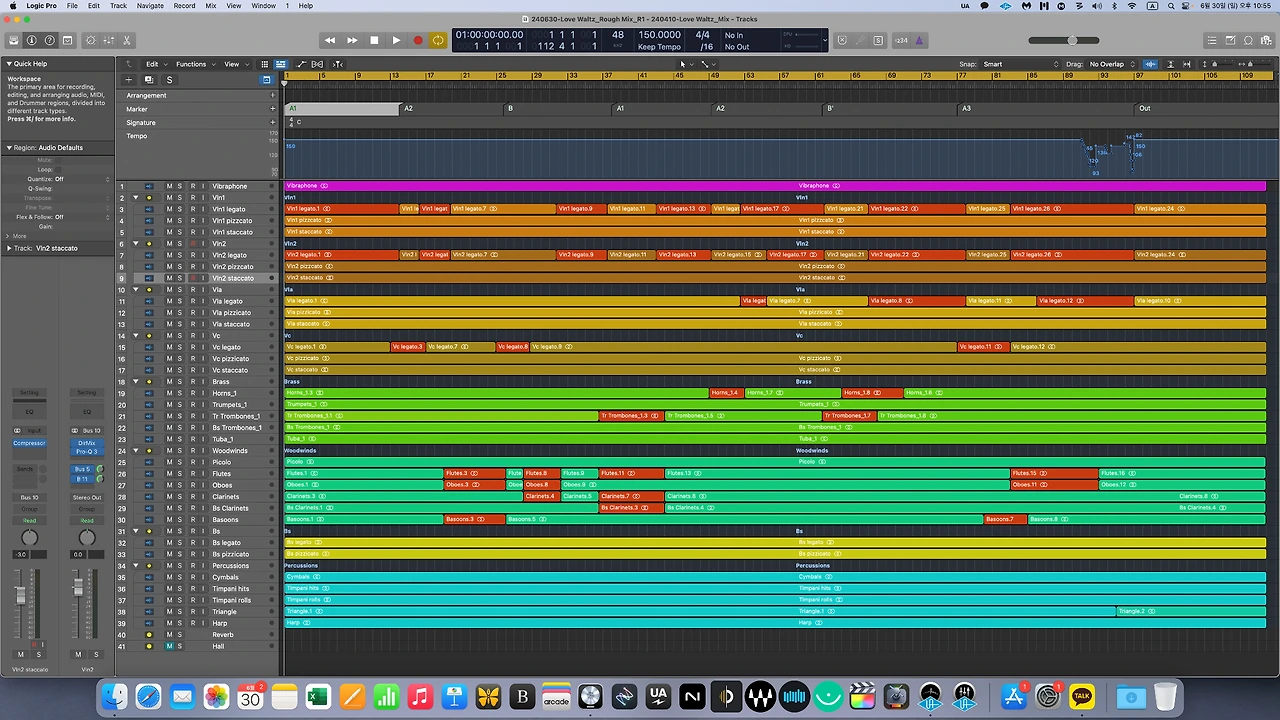Toggle the blue Waveform Zoom button
Screen dimensions: 1280x720
pyautogui.click(x=1151, y=64)
